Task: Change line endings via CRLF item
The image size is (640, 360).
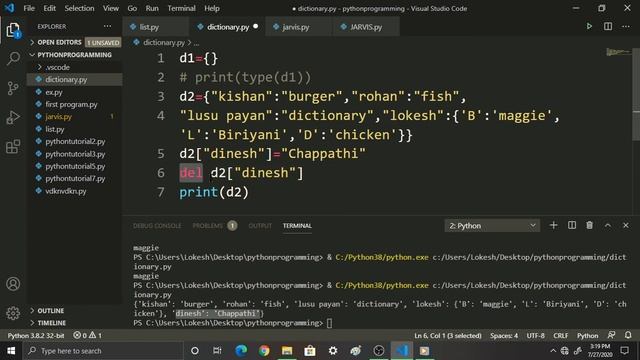Action: tap(560, 336)
